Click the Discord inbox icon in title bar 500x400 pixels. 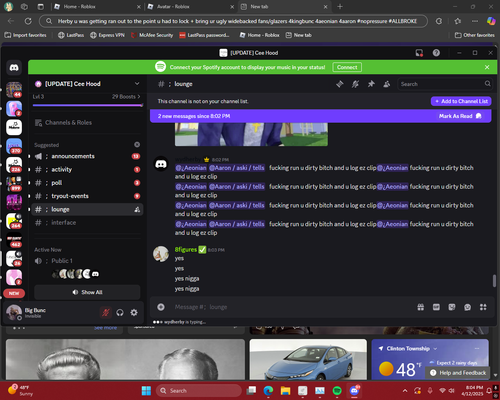(419, 53)
